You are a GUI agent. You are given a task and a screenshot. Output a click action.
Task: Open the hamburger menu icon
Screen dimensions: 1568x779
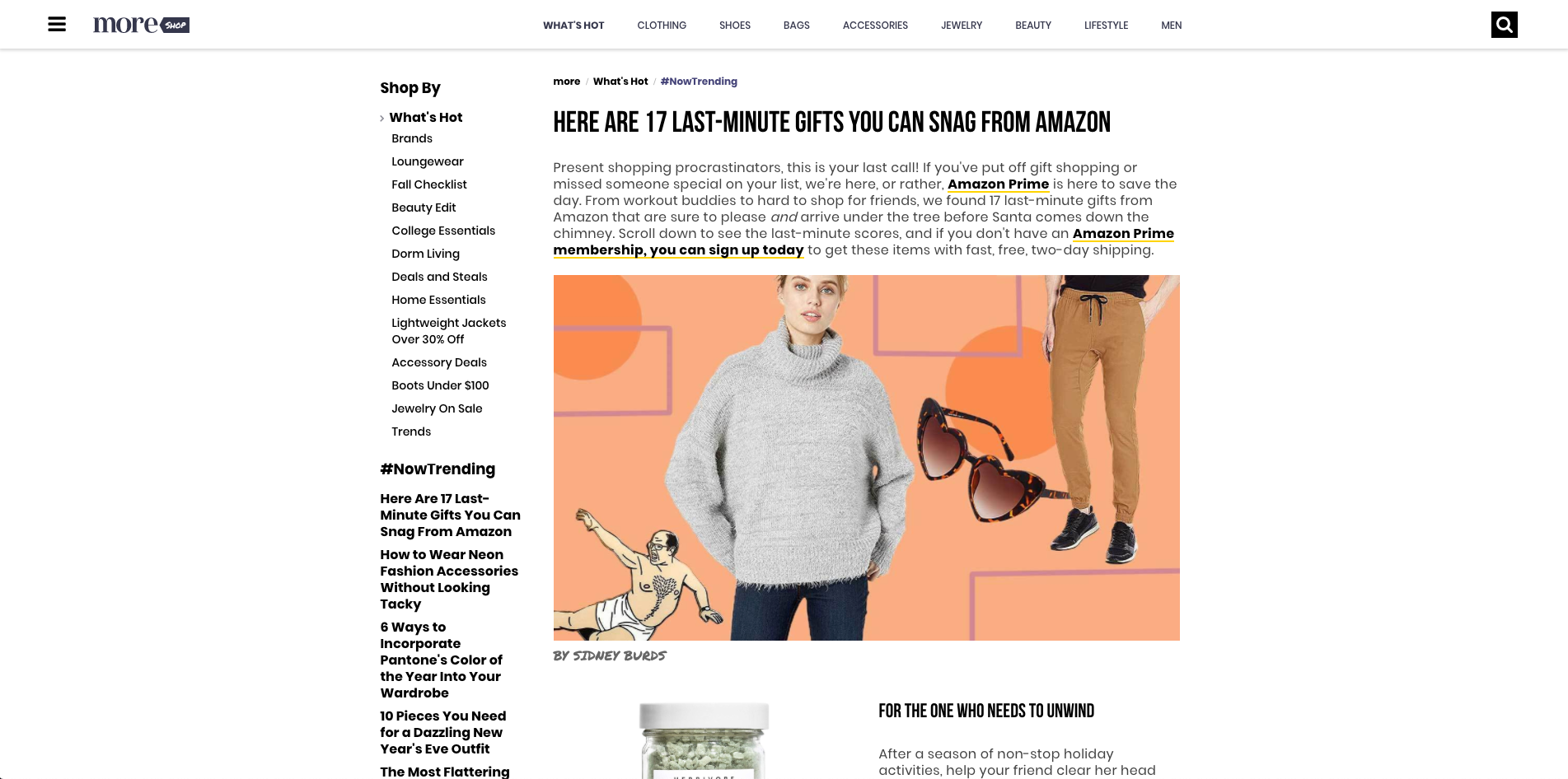57,24
